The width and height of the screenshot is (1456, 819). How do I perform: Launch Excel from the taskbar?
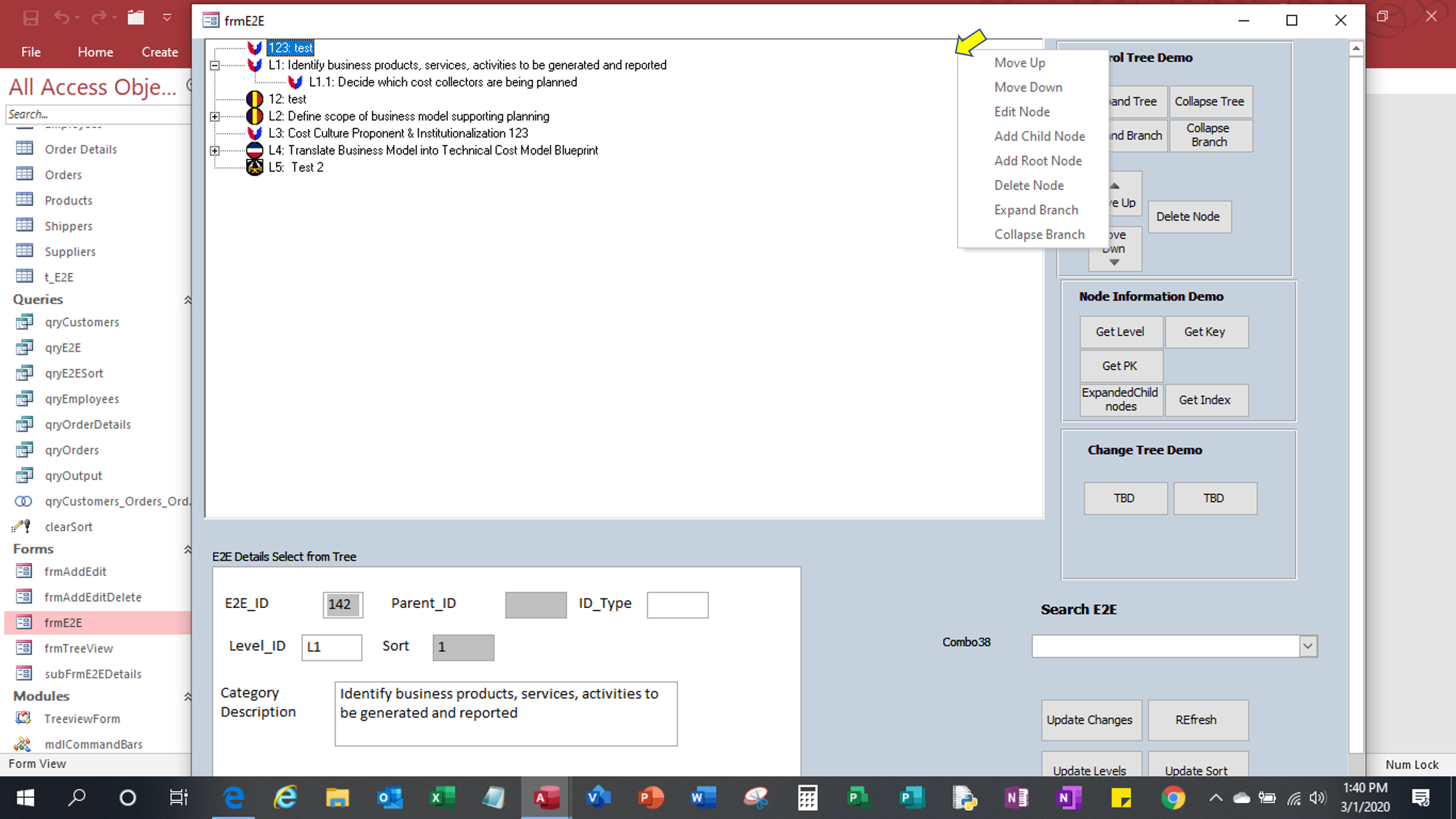(441, 798)
